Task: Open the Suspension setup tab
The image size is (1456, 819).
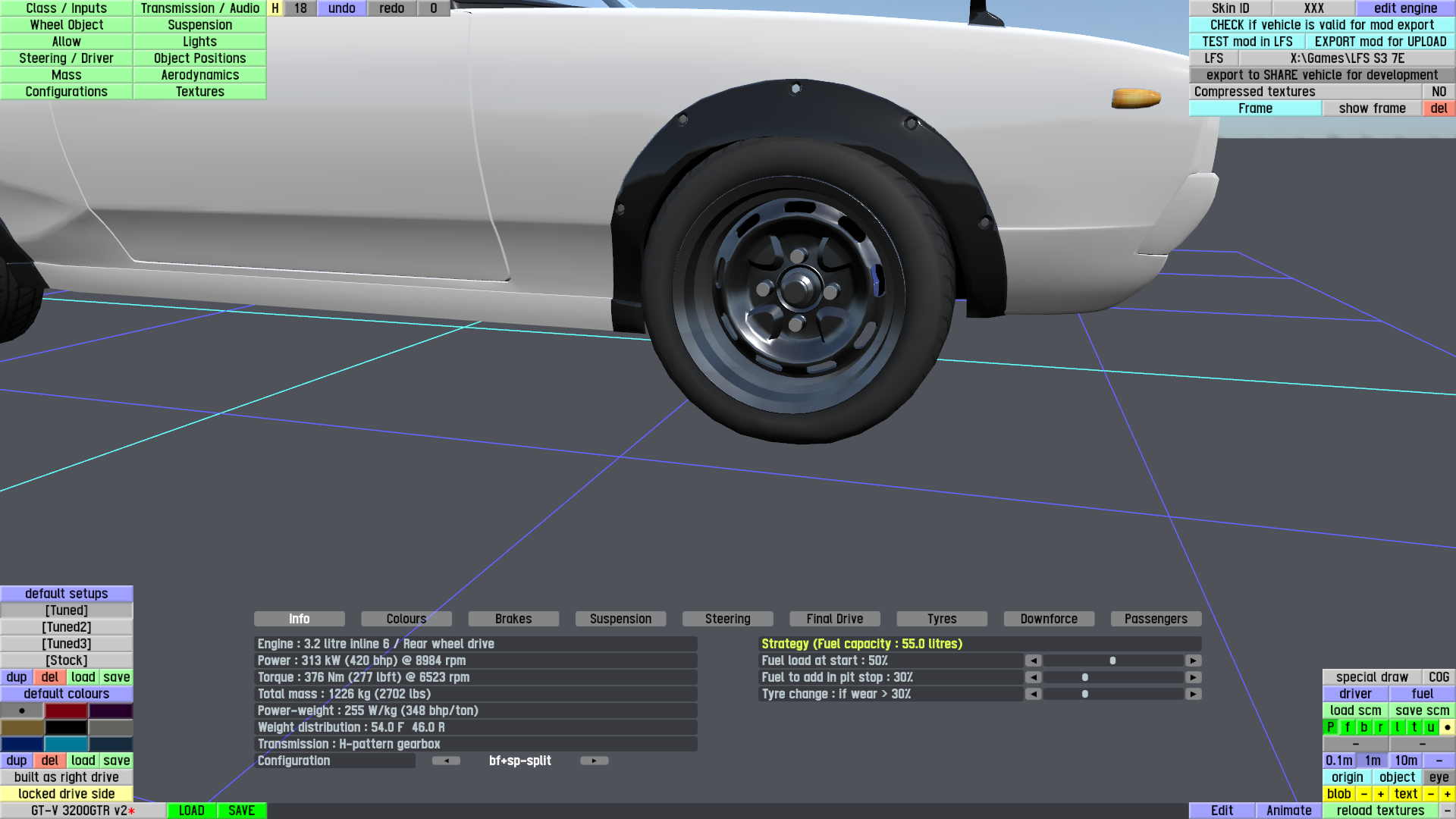Action: 620,619
